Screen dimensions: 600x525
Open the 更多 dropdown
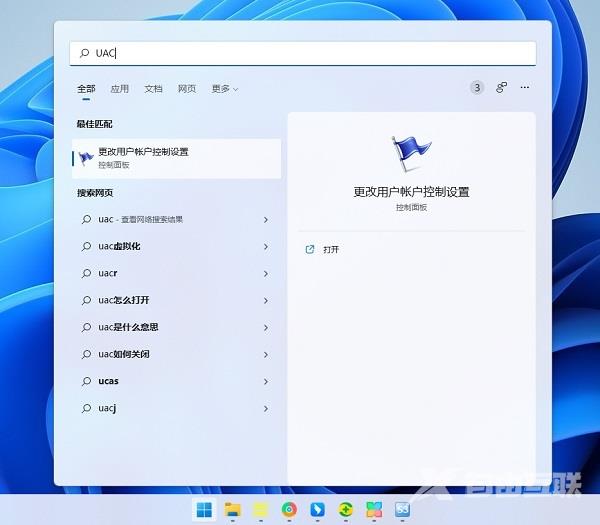(x=225, y=89)
